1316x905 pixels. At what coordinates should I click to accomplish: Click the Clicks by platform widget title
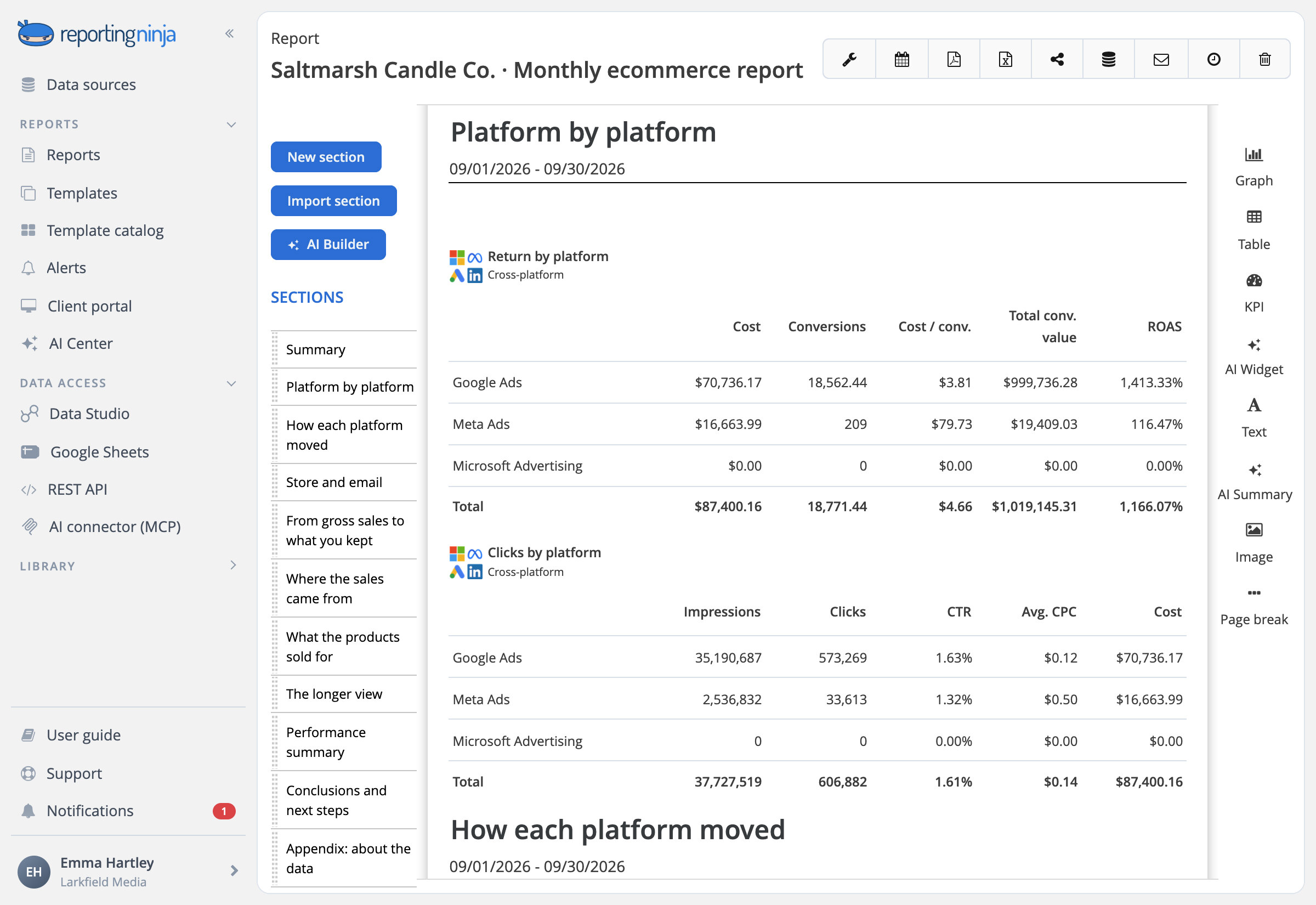click(x=544, y=552)
